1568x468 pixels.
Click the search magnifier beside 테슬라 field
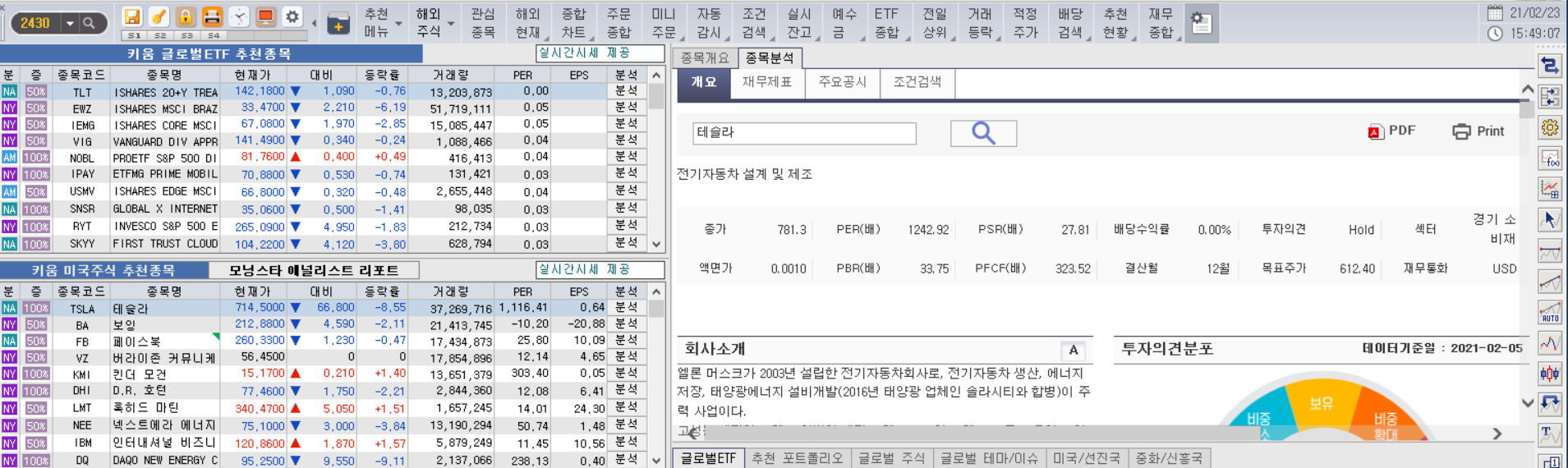pyautogui.click(x=983, y=133)
